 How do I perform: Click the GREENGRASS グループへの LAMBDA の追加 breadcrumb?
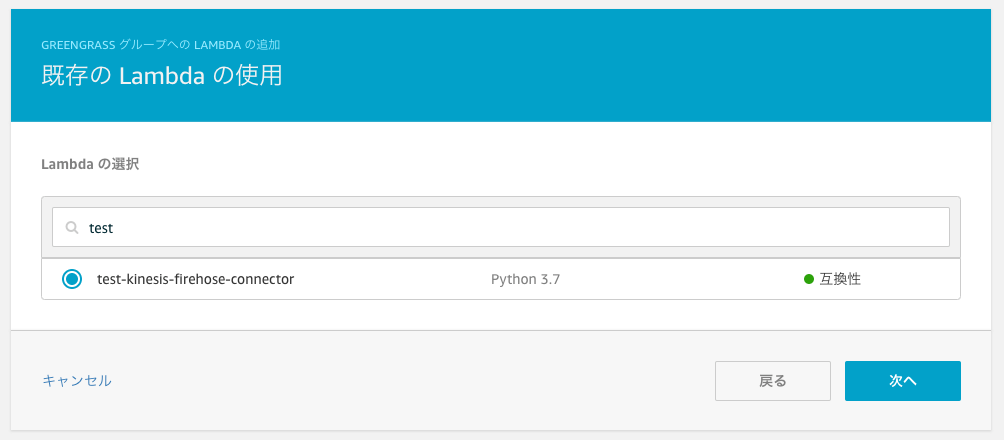161,45
